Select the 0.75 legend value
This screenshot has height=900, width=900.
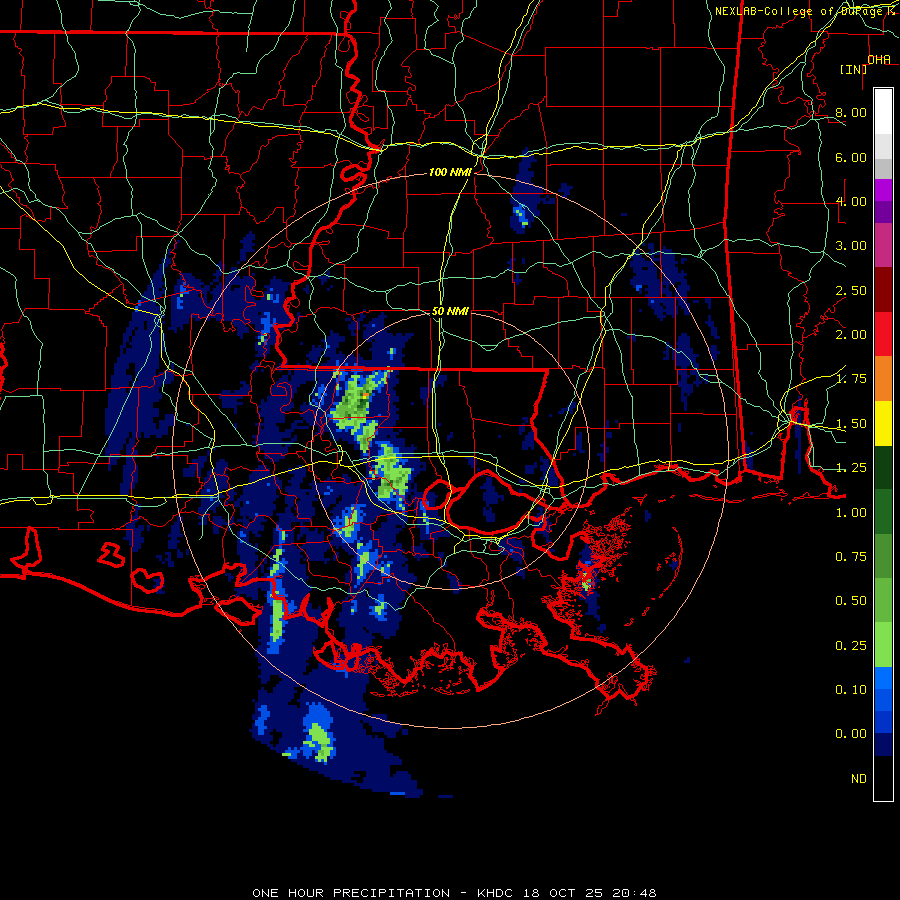tap(851, 557)
